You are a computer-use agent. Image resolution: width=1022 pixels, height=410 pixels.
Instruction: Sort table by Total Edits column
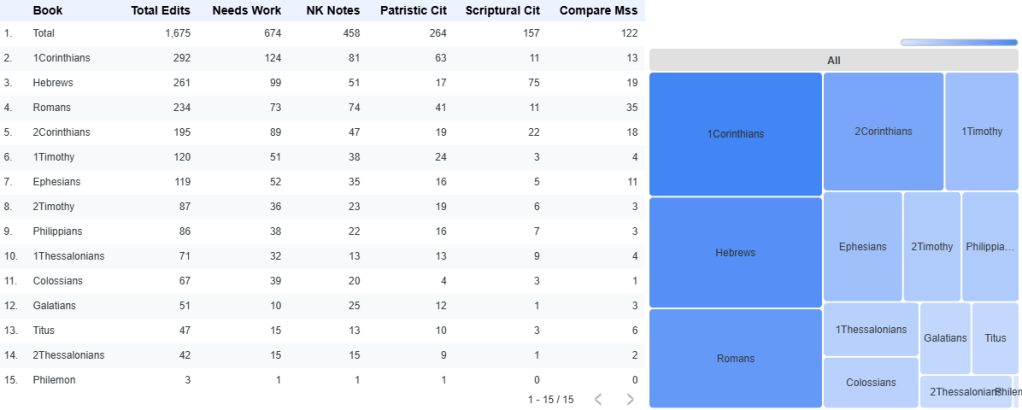coord(160,10)
